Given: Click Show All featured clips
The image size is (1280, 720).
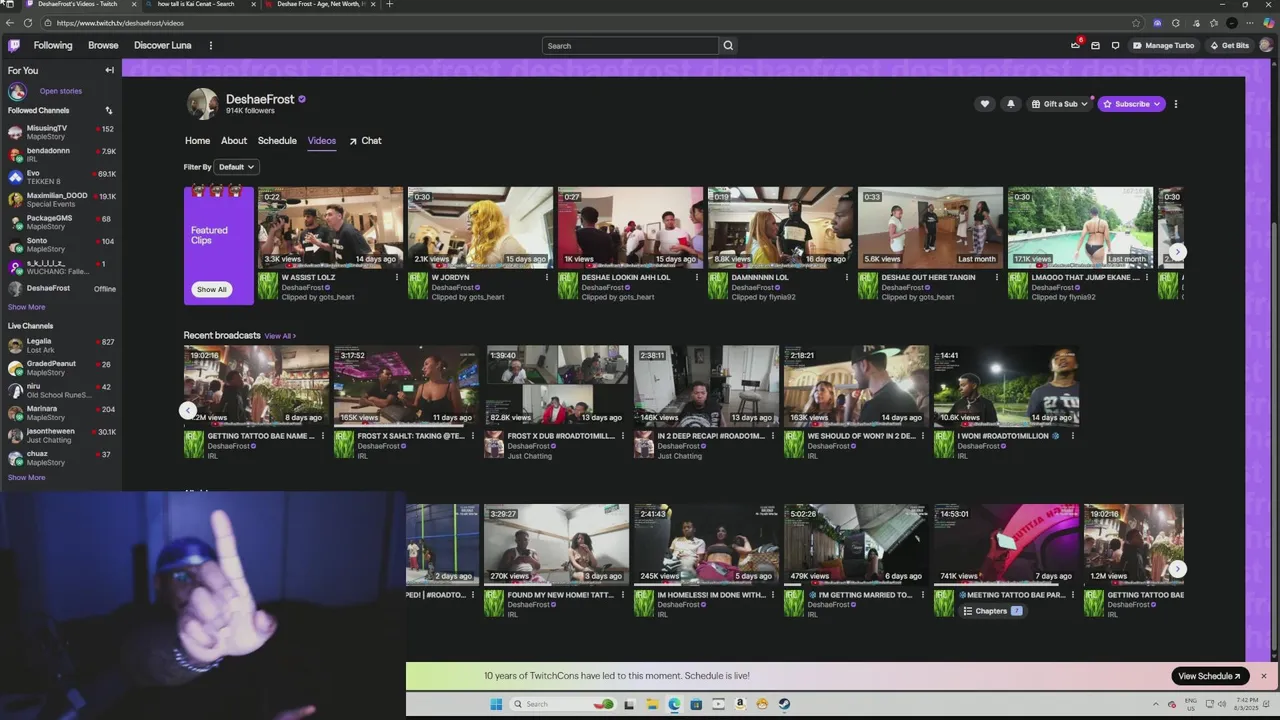Looking at the screenshot, I should click(211, 289).
